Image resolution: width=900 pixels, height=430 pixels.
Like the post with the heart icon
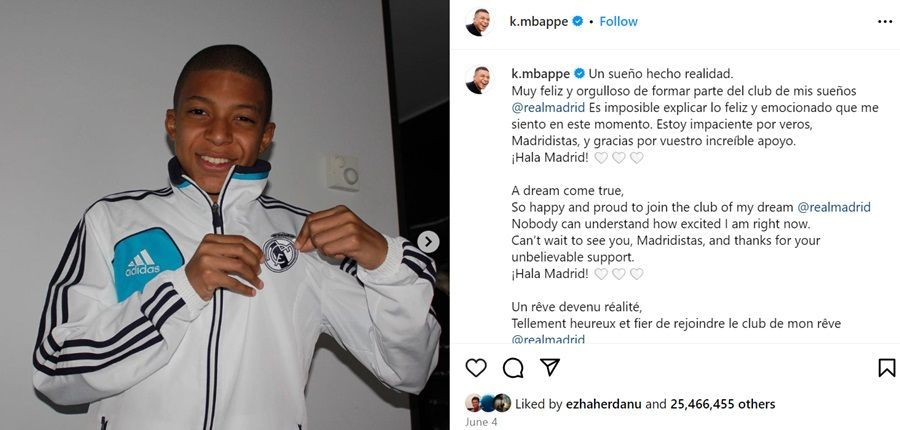[476, 367]
